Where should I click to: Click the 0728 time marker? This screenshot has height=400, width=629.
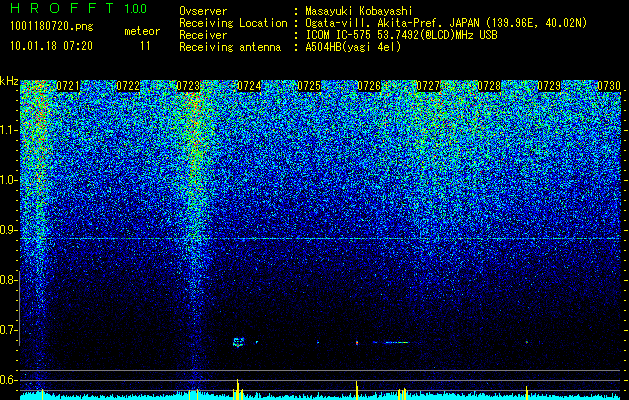pos(489,86)
